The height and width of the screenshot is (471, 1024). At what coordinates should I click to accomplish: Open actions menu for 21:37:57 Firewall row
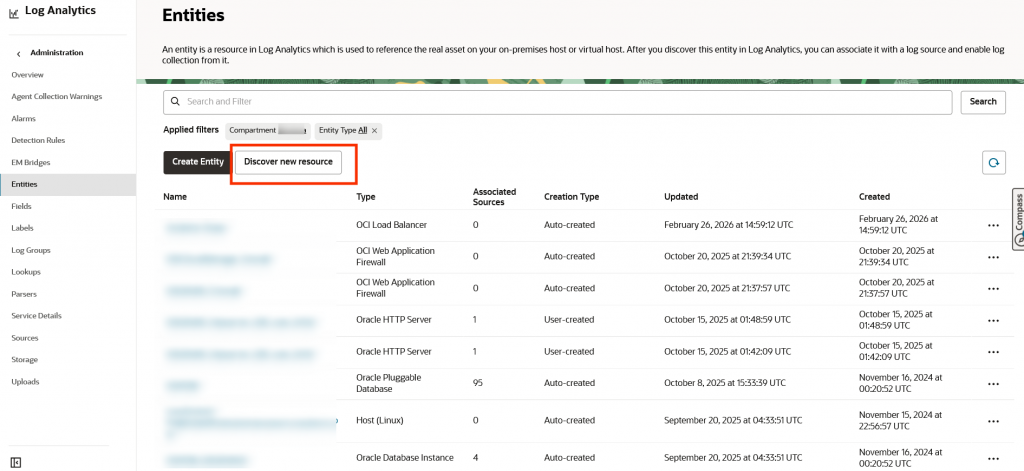pos(993,289)
